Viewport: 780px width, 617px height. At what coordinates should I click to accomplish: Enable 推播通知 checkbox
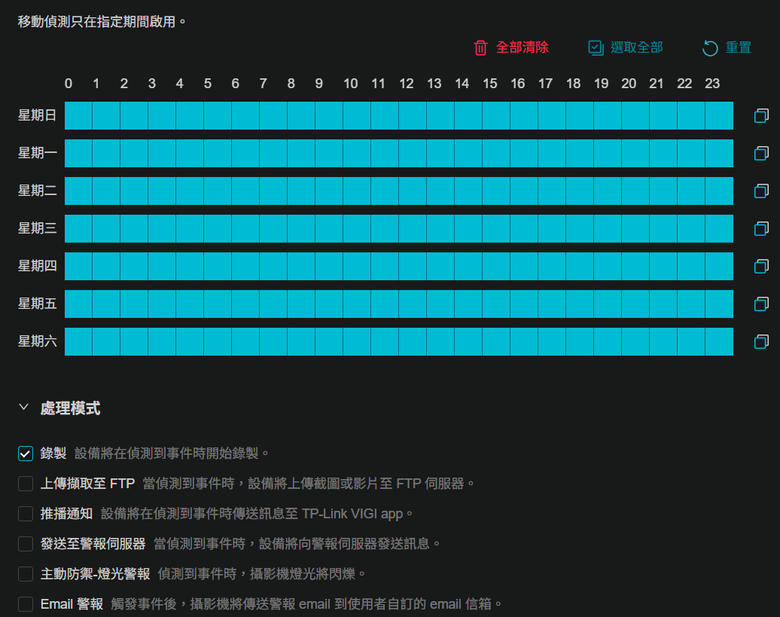(25, 514)
